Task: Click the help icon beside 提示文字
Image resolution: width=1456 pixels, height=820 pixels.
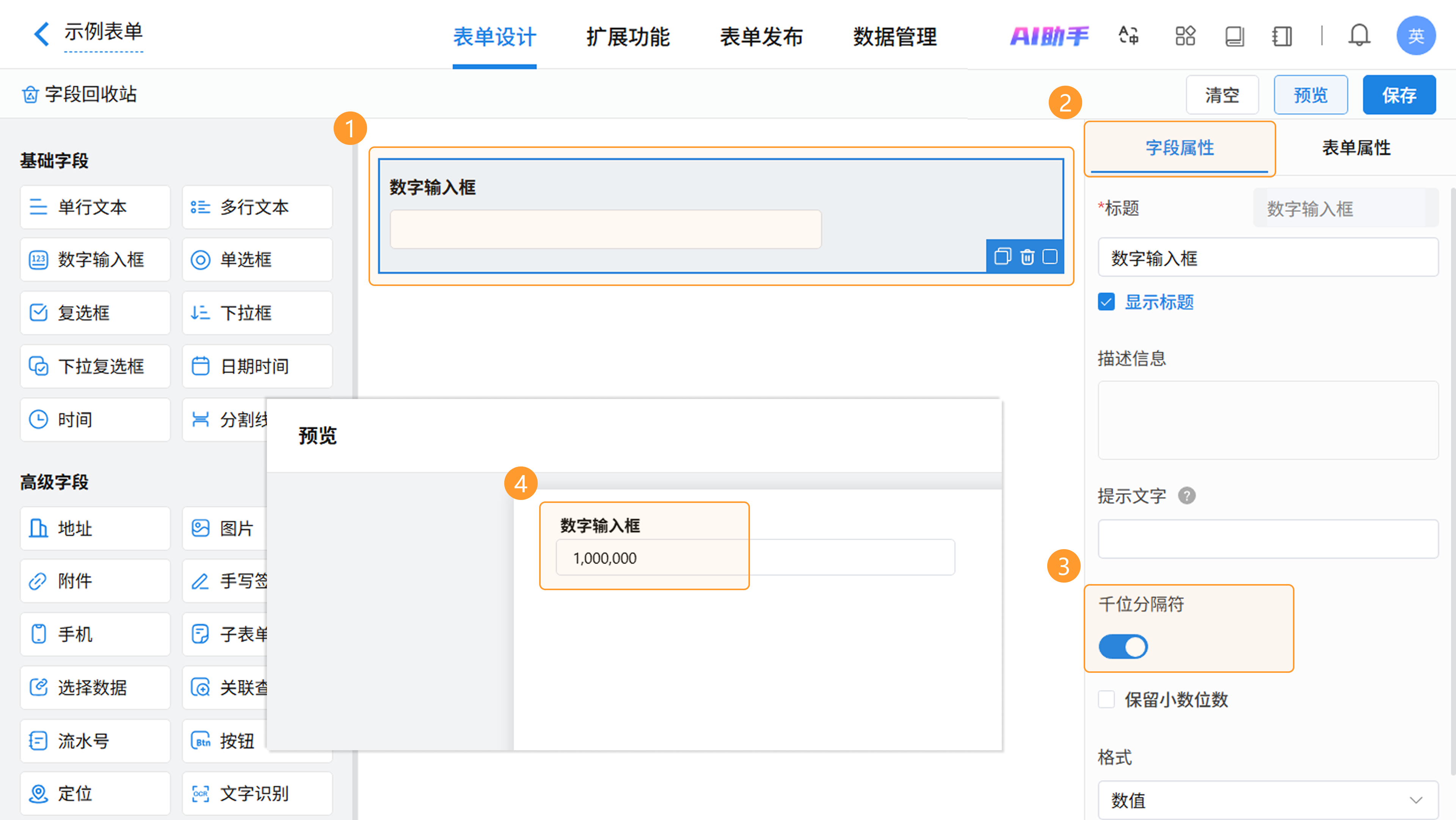Action: 1186,496
